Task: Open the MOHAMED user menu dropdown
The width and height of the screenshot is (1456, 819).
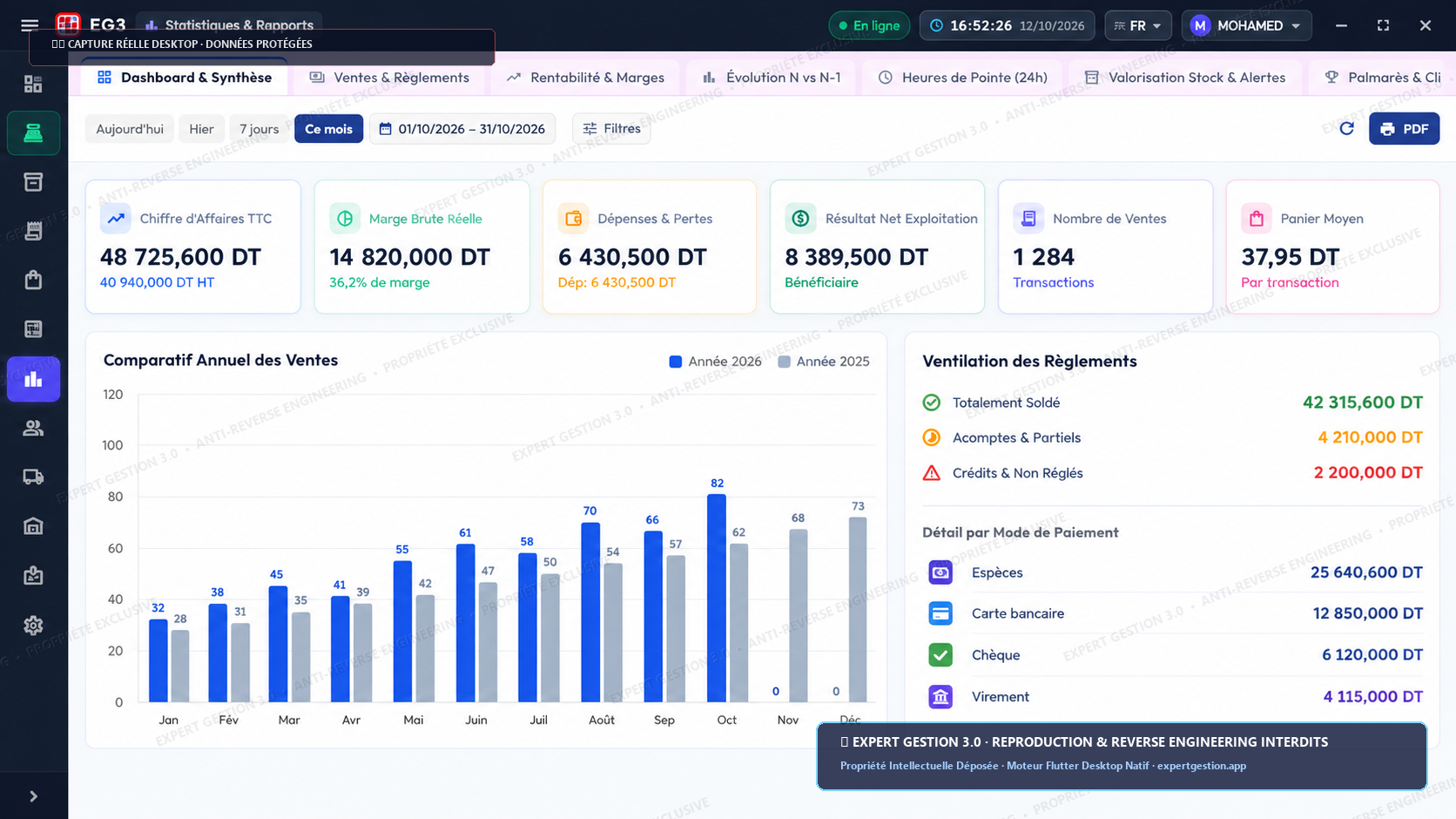Action: (1246, 25)
